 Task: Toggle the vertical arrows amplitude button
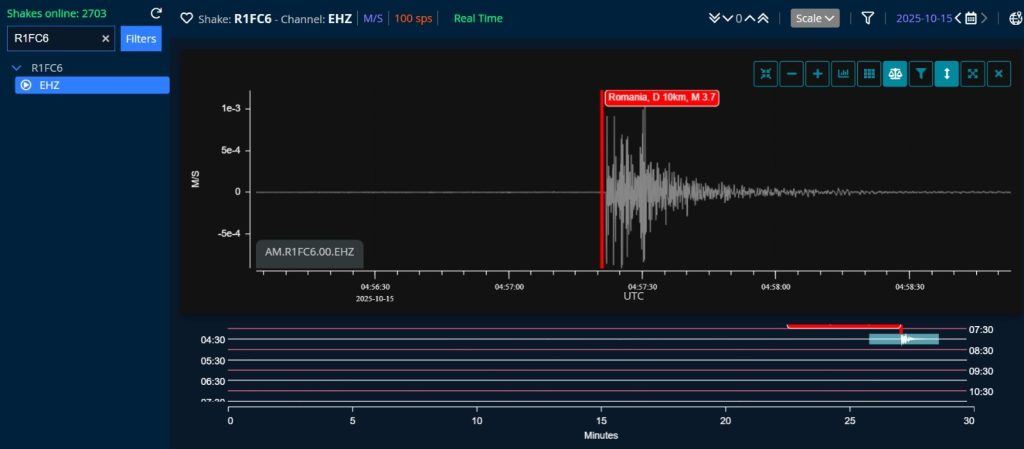click(947, 73)
